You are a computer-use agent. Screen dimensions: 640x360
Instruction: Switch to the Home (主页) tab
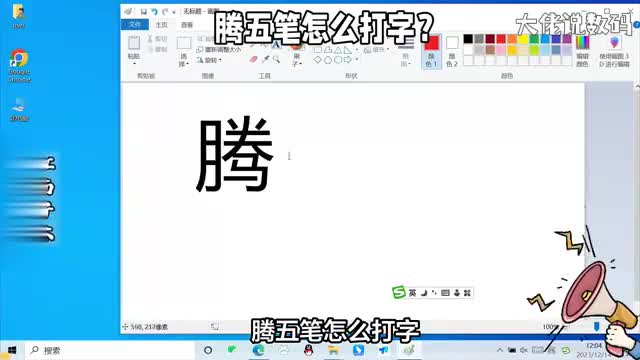[x=162, y=25]
